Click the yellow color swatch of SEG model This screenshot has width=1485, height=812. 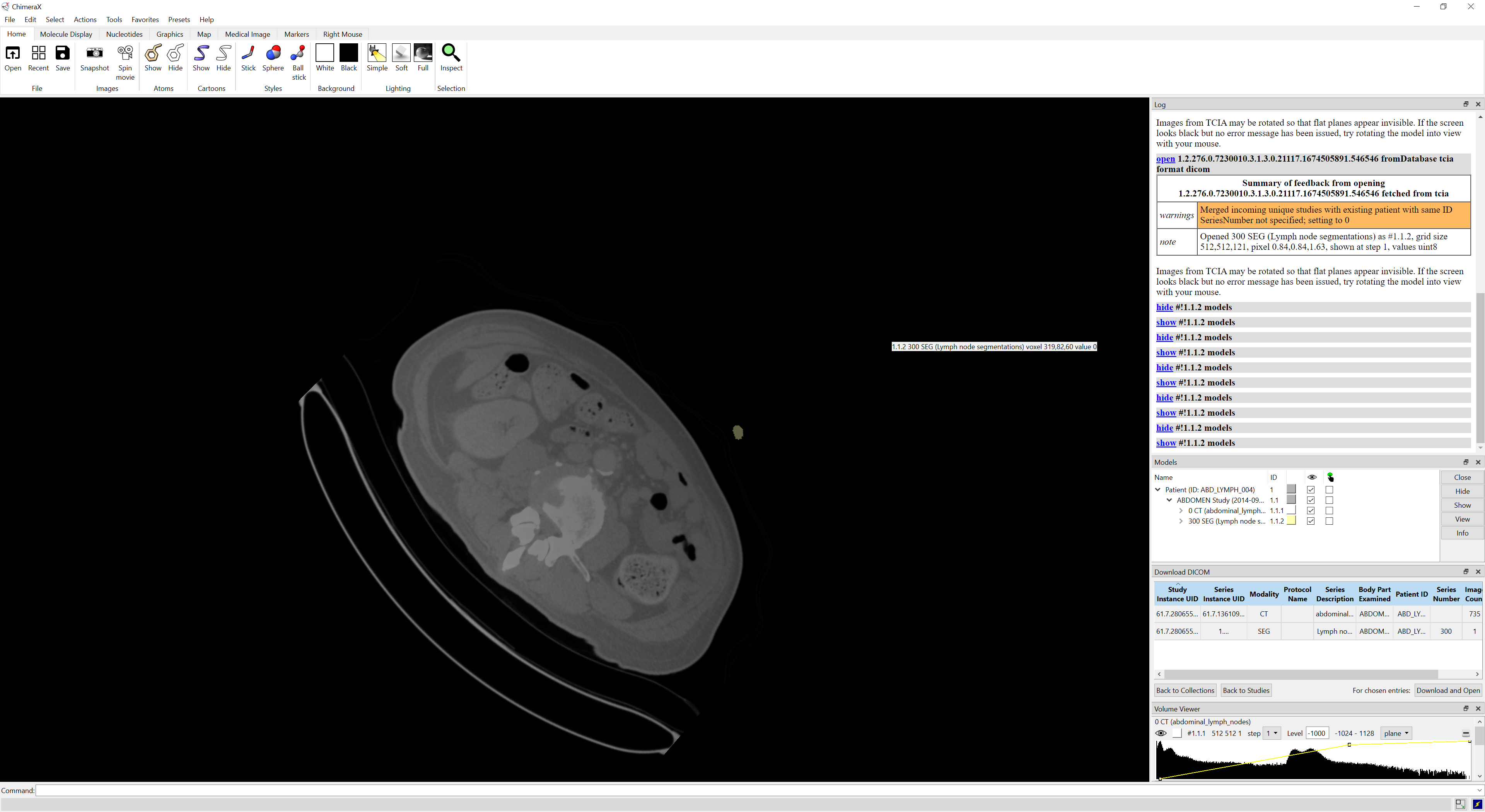[1291, 521]
